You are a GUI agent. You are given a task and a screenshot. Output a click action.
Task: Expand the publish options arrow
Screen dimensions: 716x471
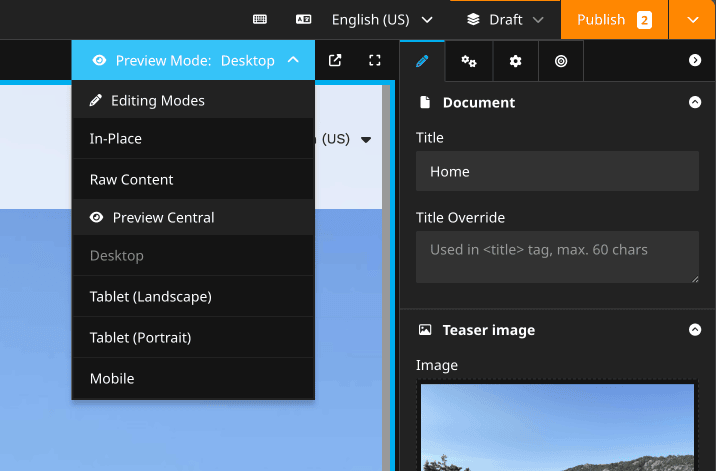point(693,20)
